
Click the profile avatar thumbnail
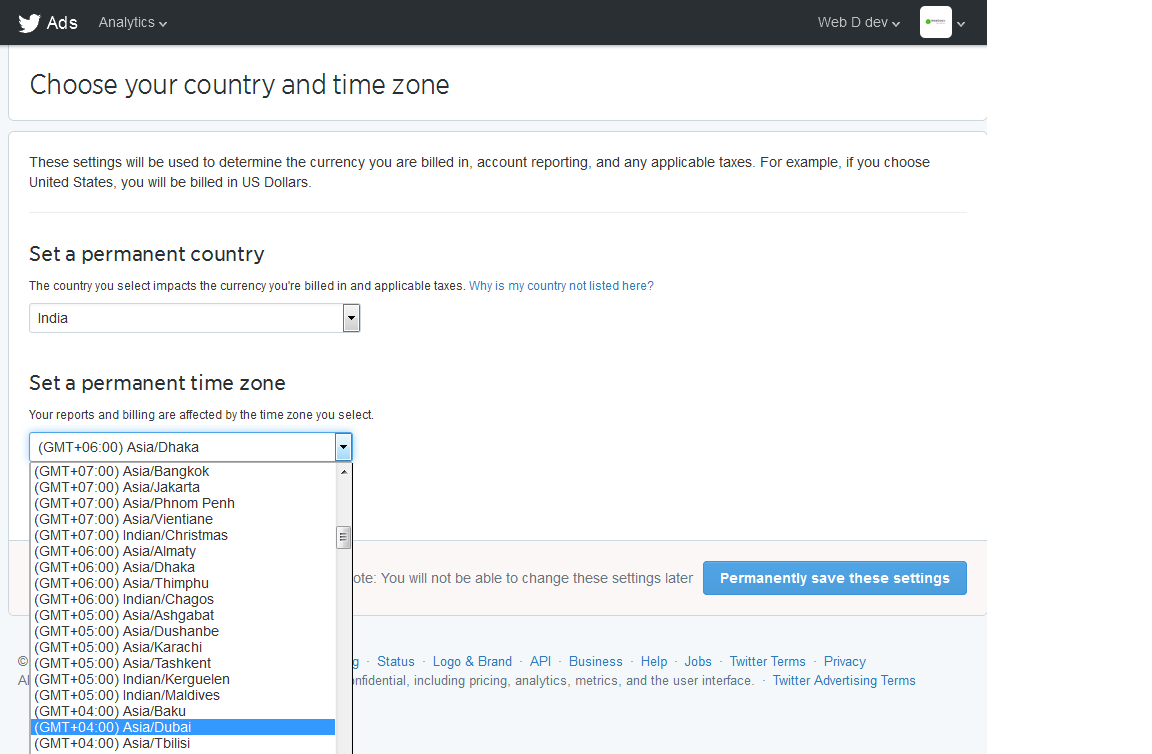935,22
